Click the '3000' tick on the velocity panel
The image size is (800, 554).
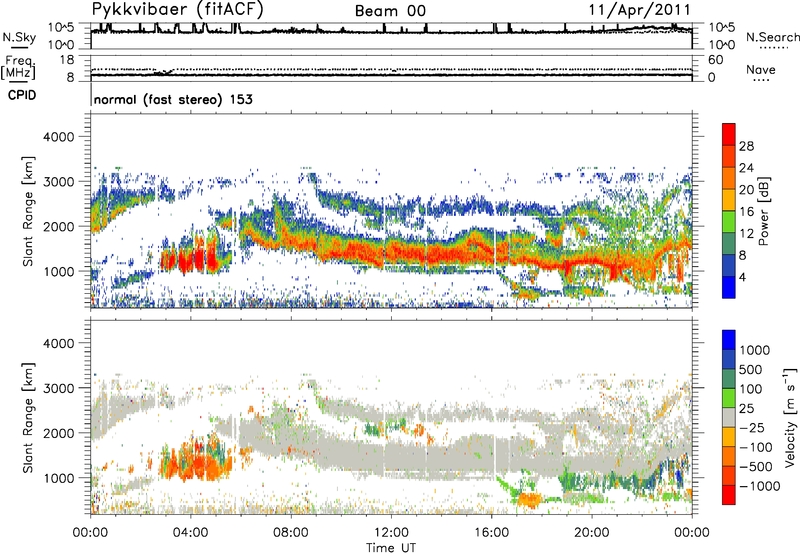click(58, 388)
